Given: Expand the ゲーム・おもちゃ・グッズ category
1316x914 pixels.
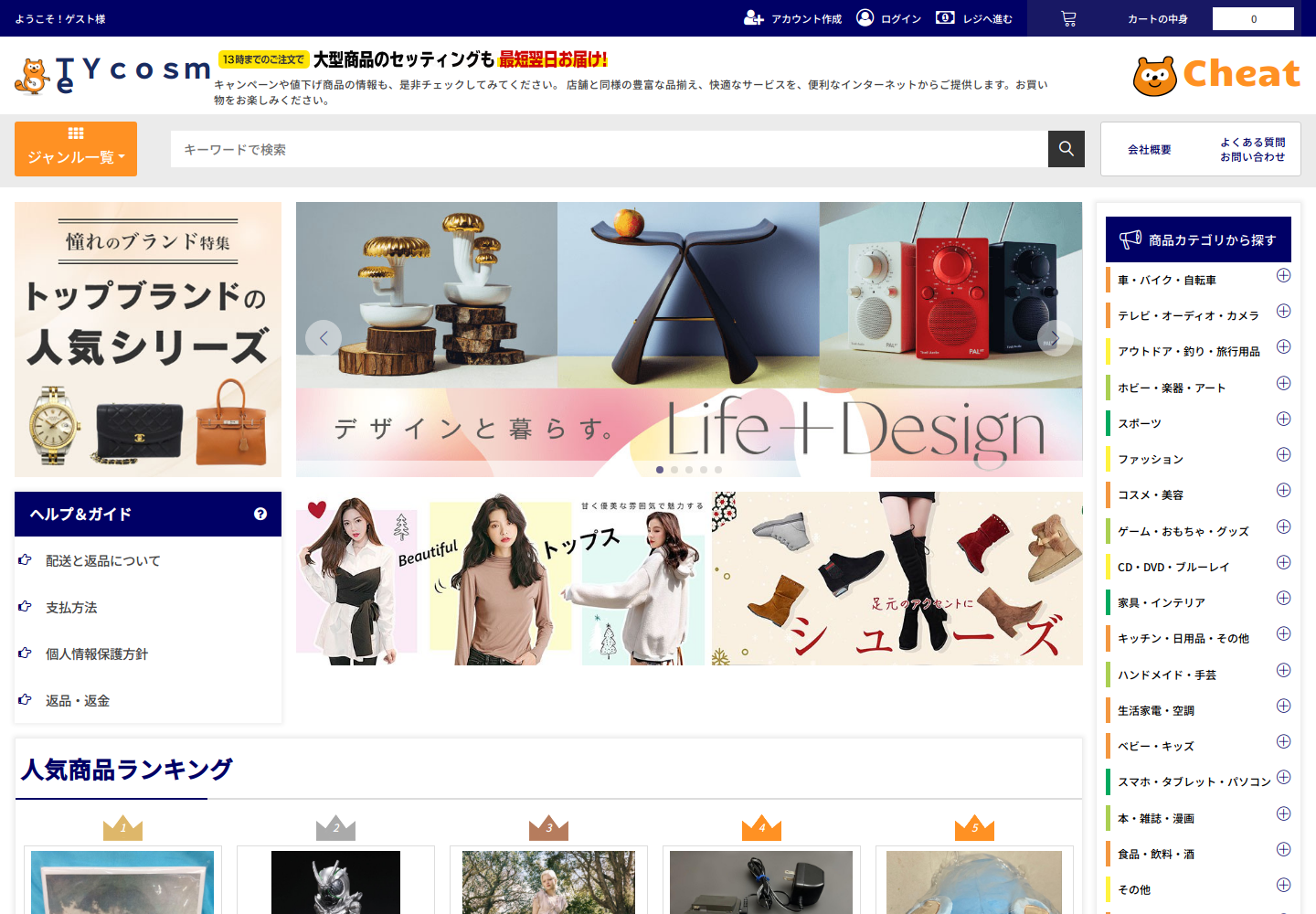Looking at the screenshot, I should point(1283,526).
